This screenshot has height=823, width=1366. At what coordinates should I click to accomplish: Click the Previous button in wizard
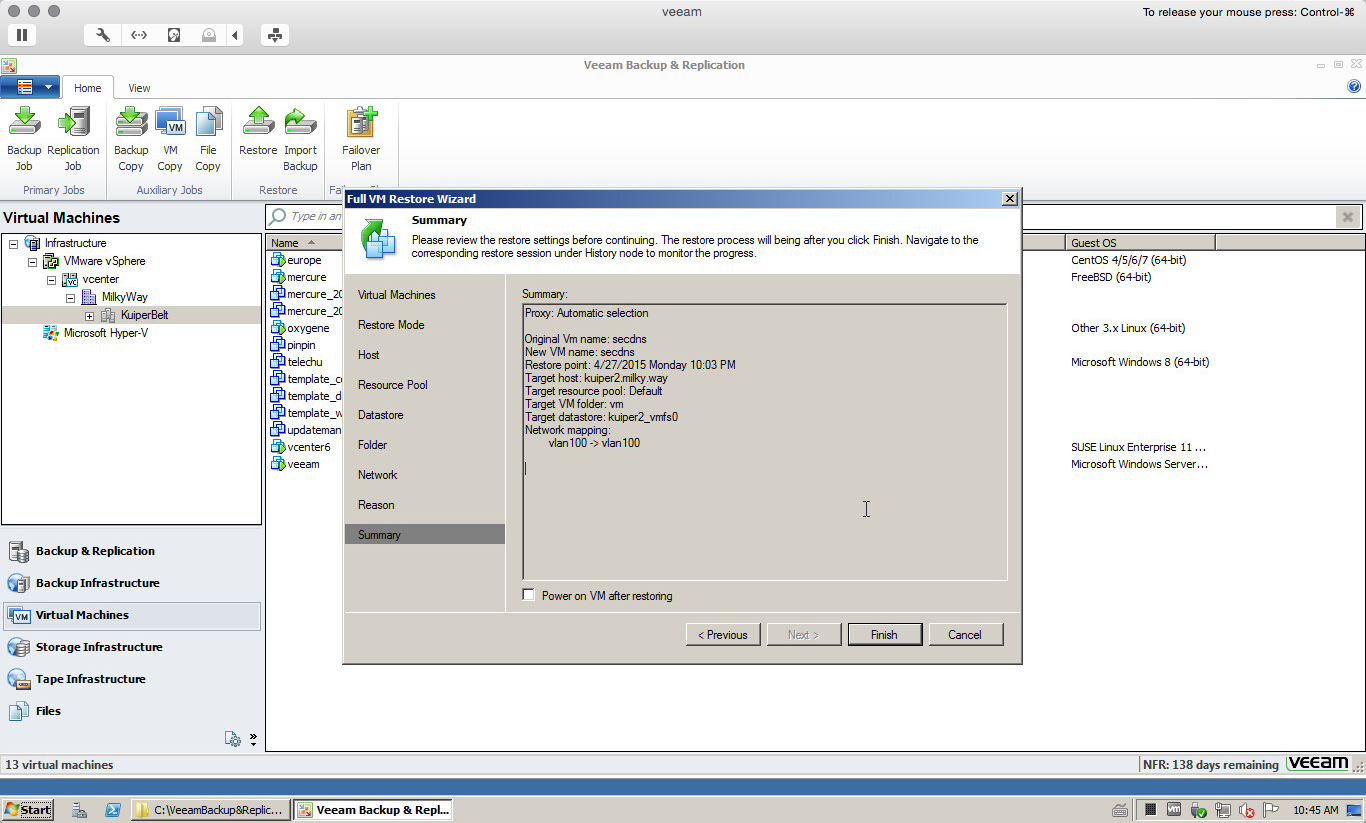722,635
